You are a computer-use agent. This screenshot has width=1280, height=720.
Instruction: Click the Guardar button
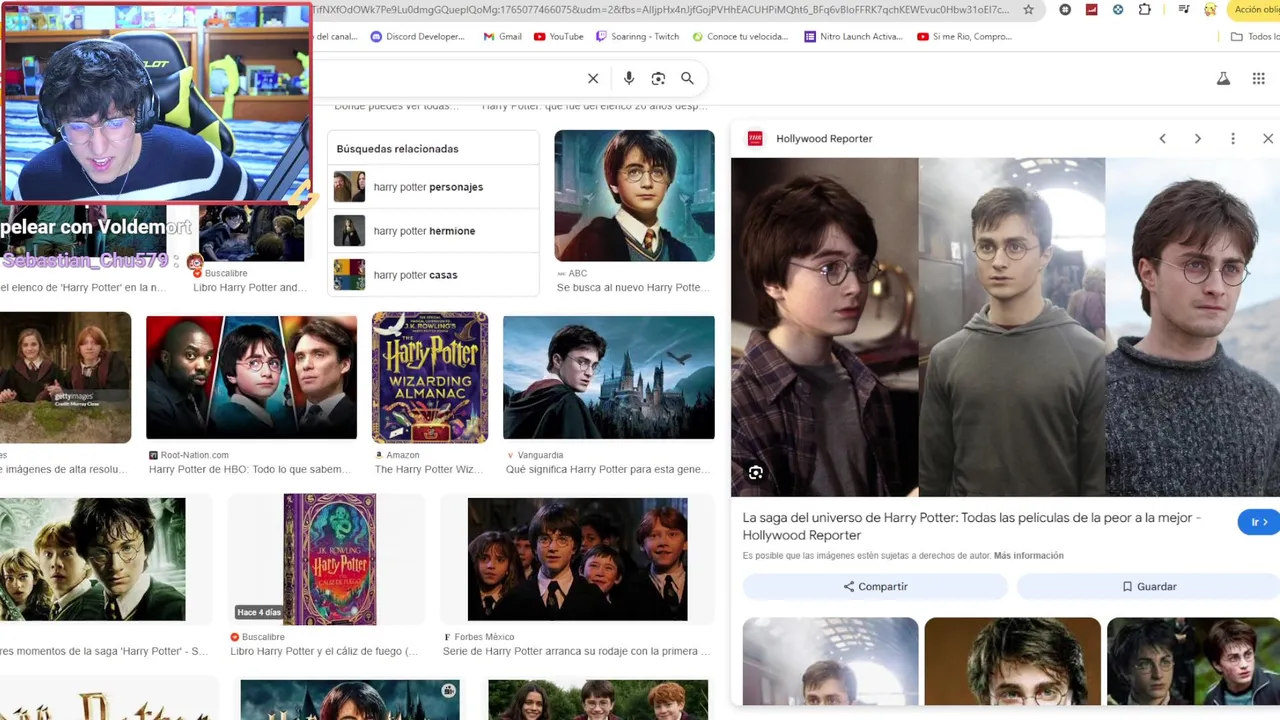1148,587
